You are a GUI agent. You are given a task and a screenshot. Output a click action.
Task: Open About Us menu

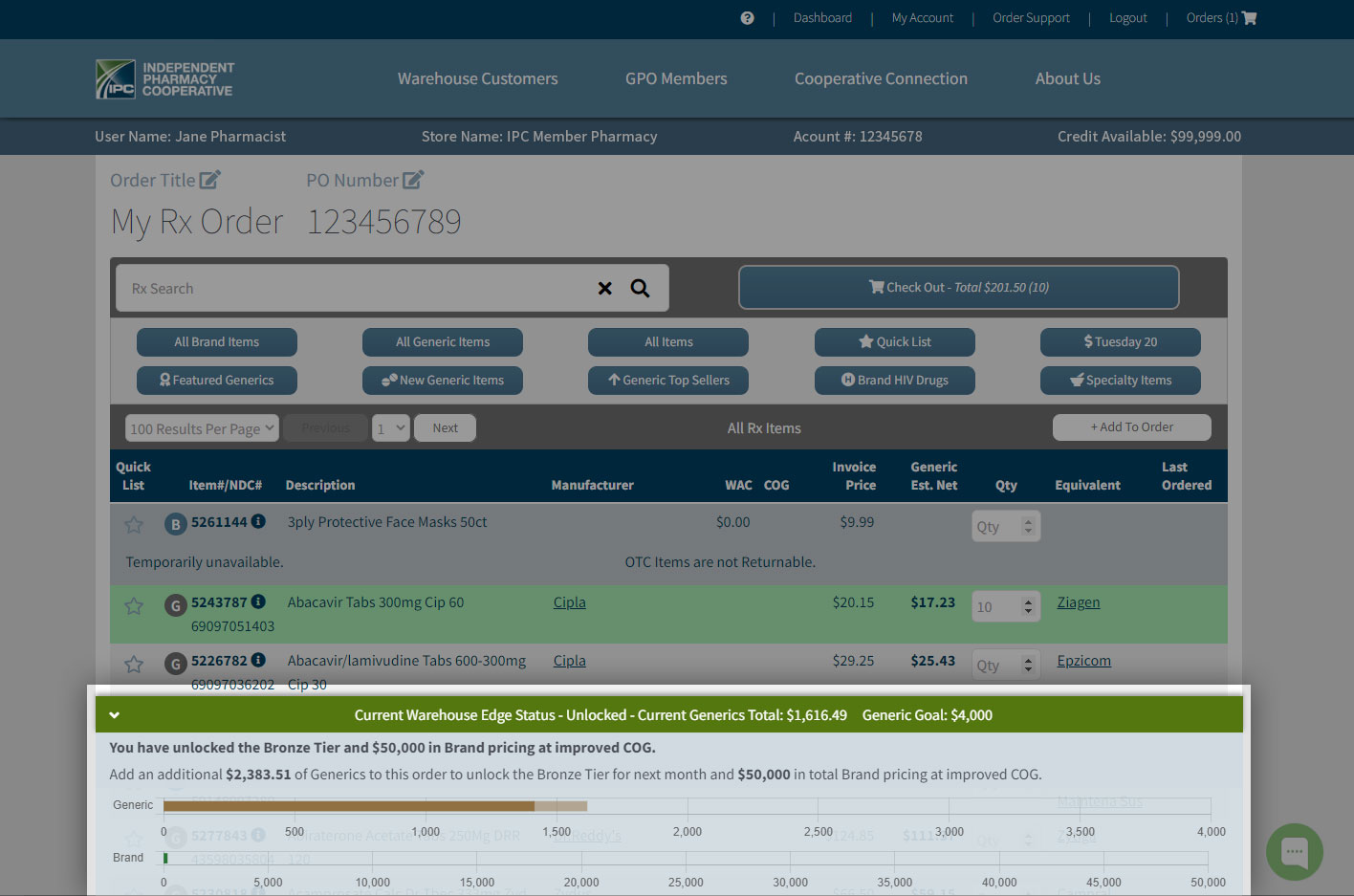(x=1067, y=78)
